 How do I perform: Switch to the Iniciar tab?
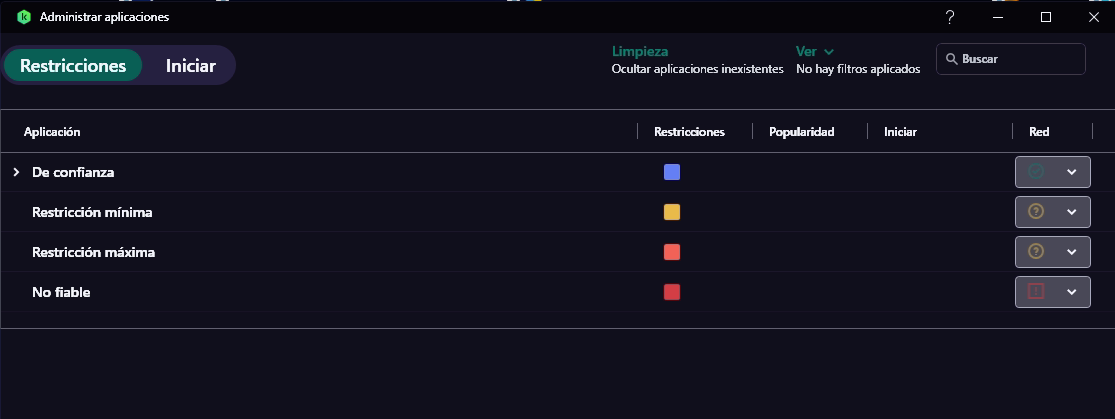pyautogui.click(x=191, y=66)
